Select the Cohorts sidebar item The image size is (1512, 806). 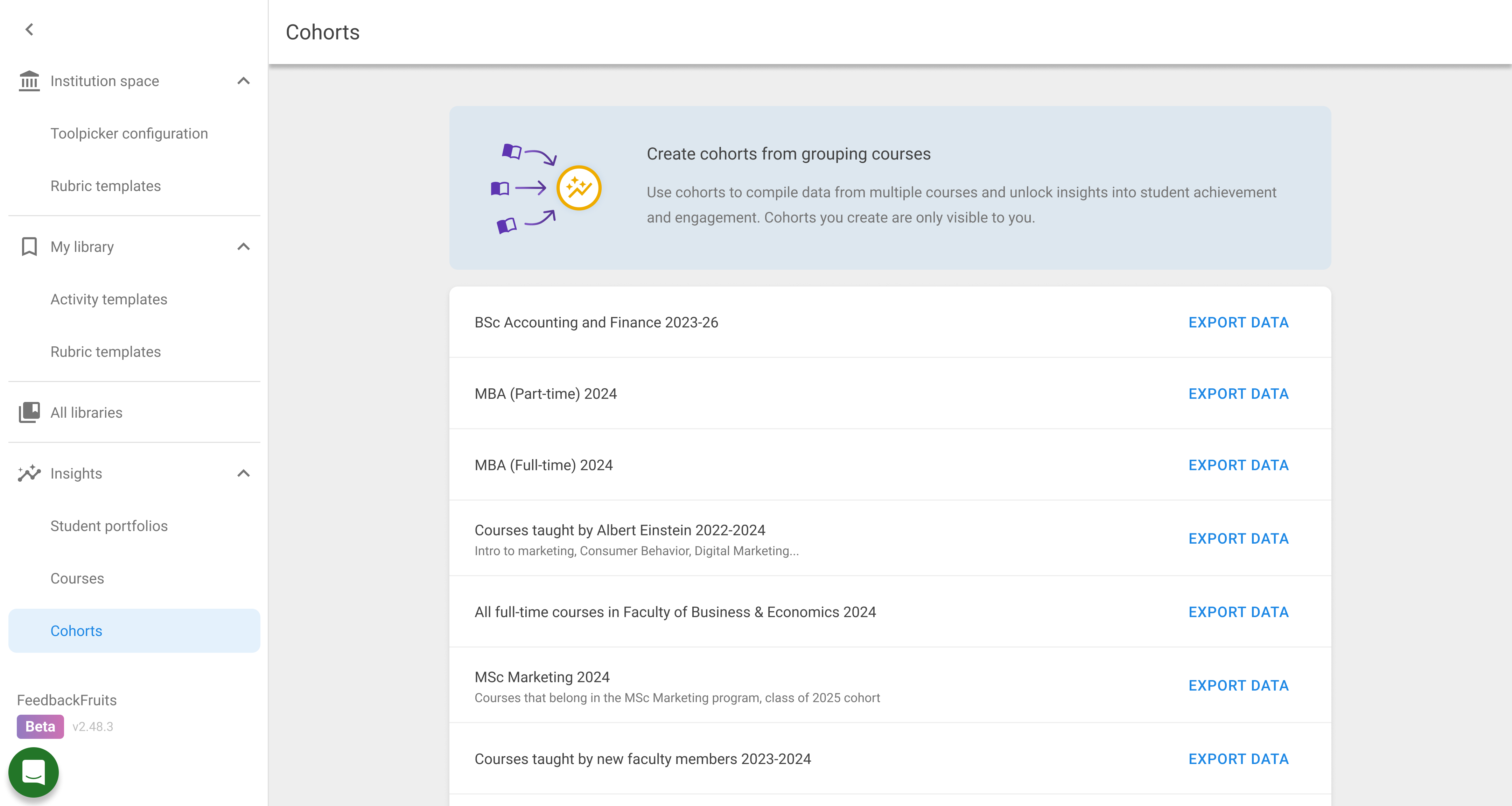(x=134, y=631)
